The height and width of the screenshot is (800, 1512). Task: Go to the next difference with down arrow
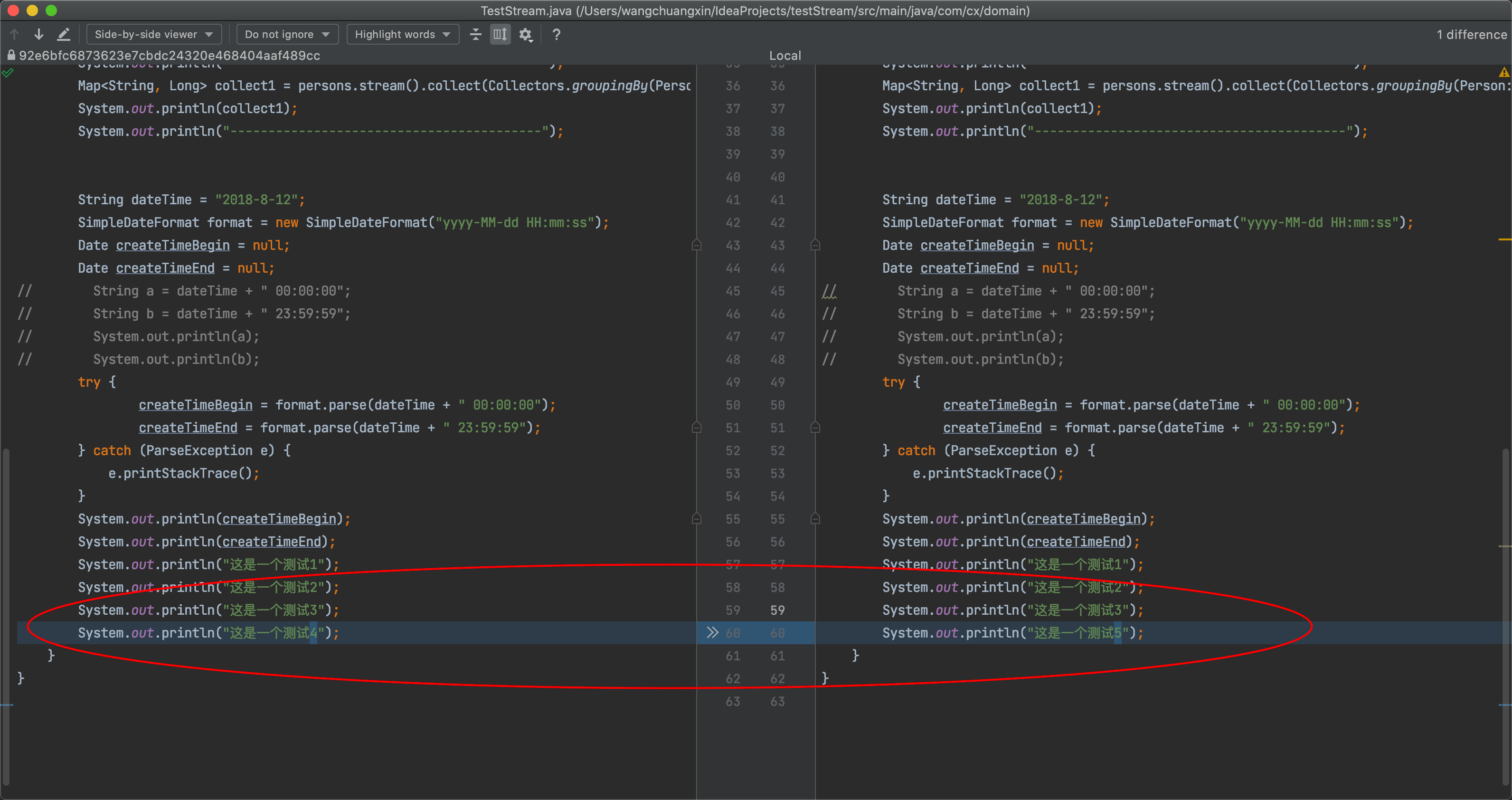click(x=39, y=34)
